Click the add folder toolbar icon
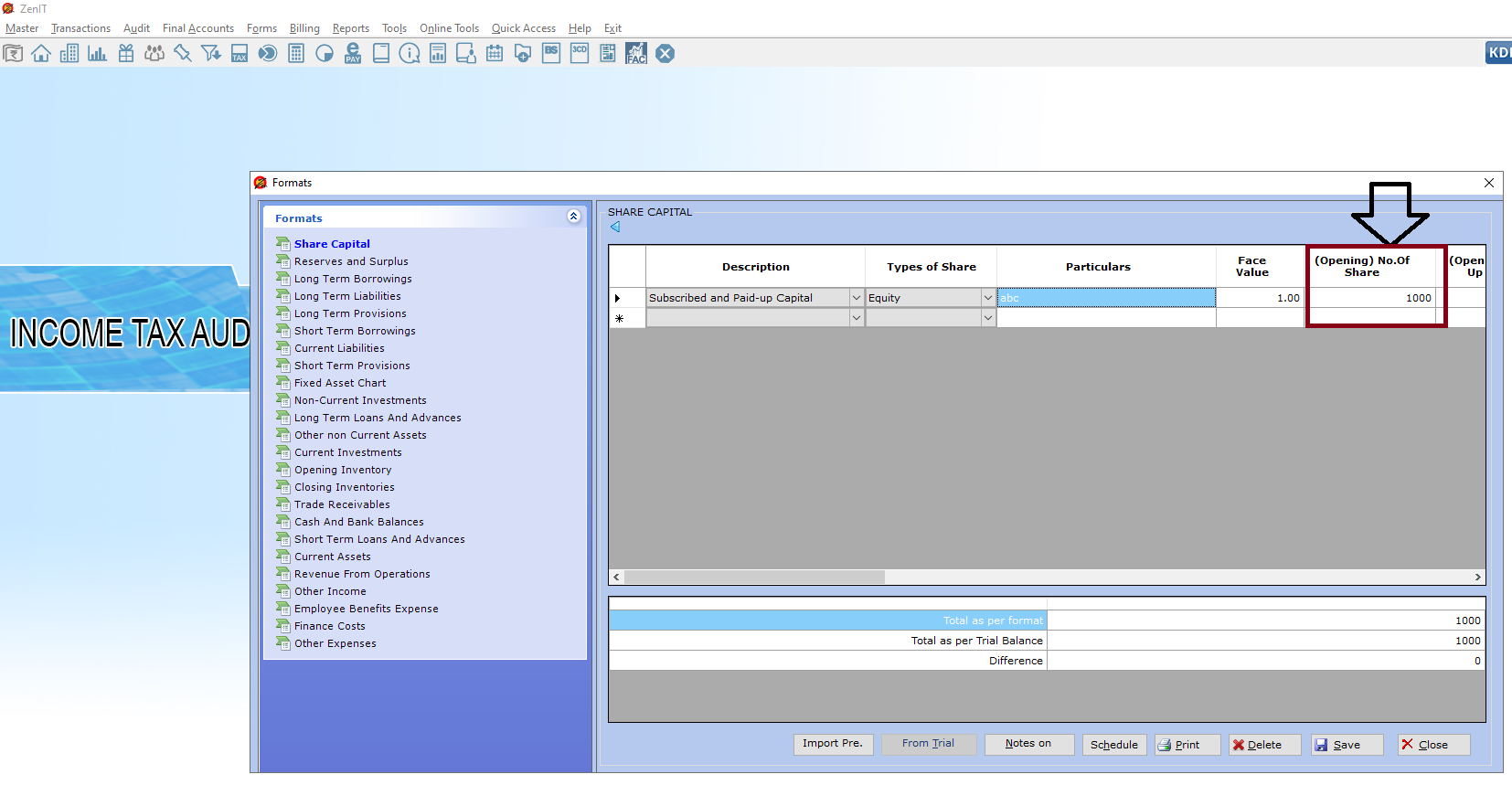The height and width of the screenshot is (785, 1512). (523, 54)
